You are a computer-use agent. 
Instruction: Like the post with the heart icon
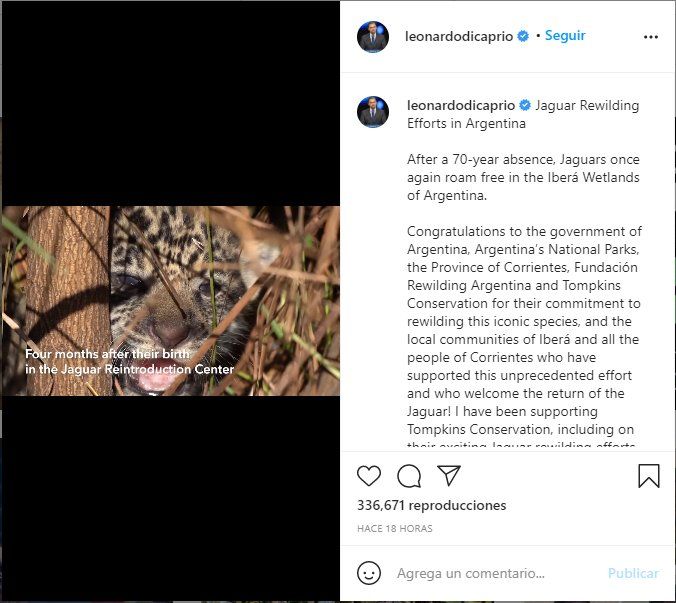point(369,476)
